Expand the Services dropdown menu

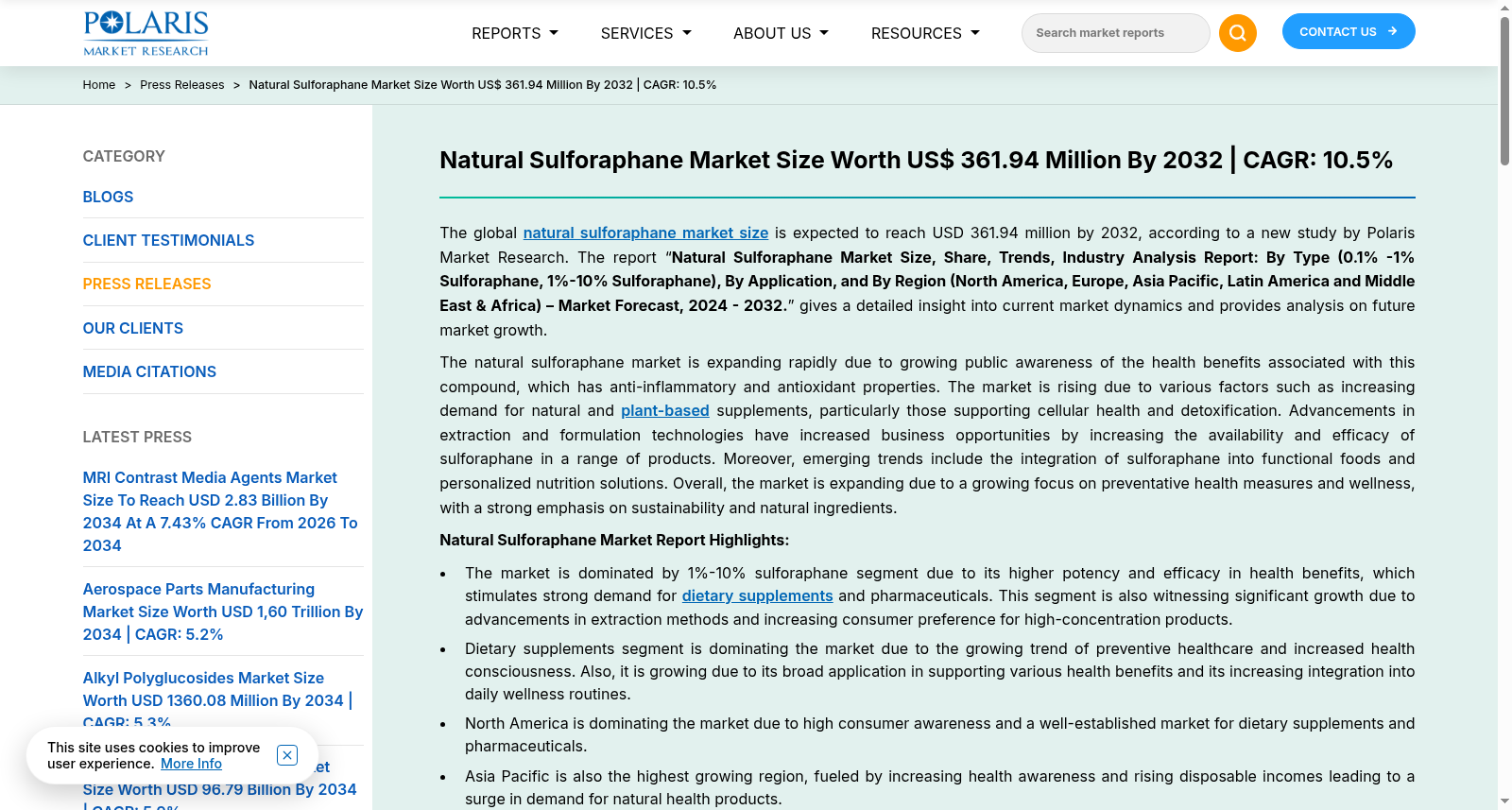click(x=646, y=33)
